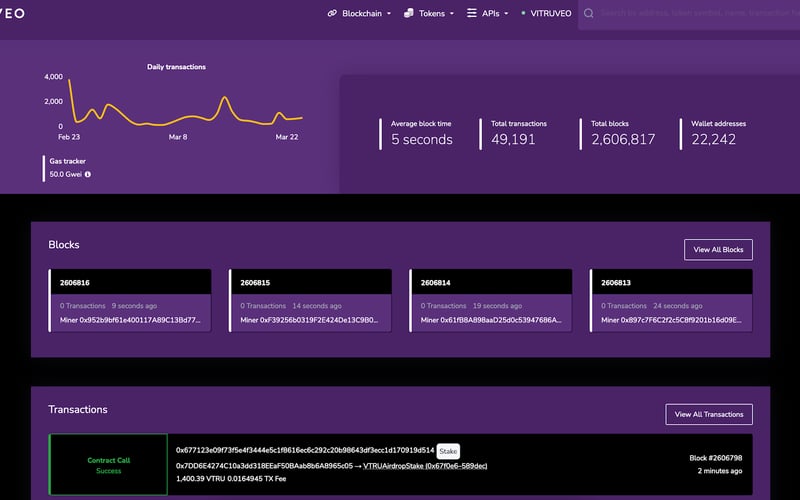
Task: Click the 2,606,817 total blocks value
Action: pos(623,139)
